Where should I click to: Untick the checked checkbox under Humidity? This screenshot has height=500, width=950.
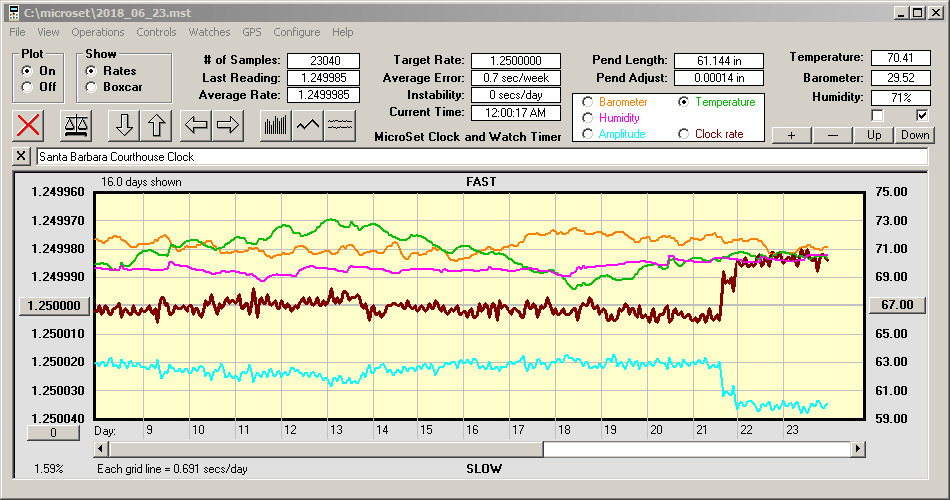(922, 115)
